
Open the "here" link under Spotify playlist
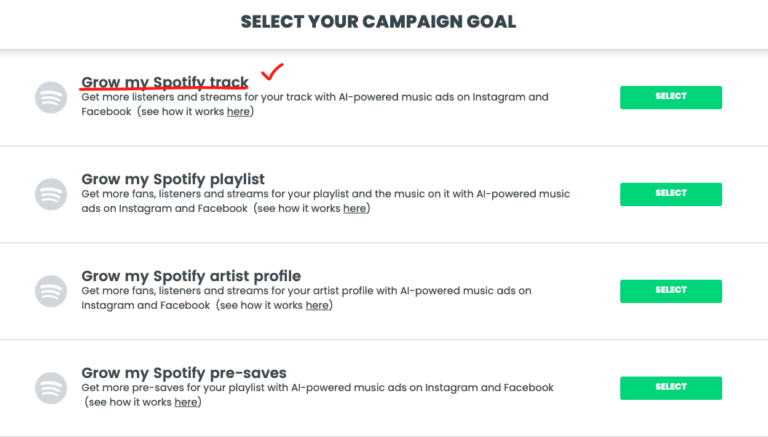point(354,209)
